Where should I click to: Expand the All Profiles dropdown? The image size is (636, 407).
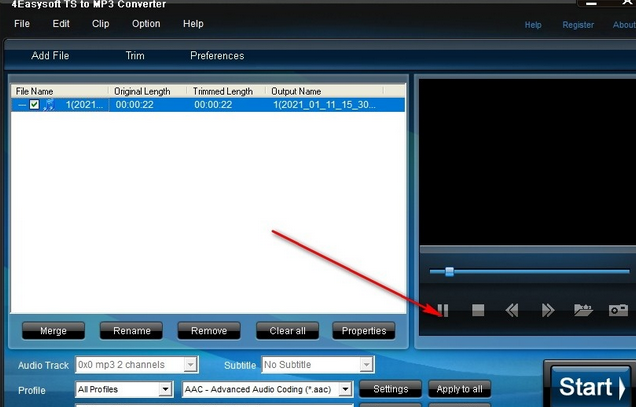click(165, 390)
